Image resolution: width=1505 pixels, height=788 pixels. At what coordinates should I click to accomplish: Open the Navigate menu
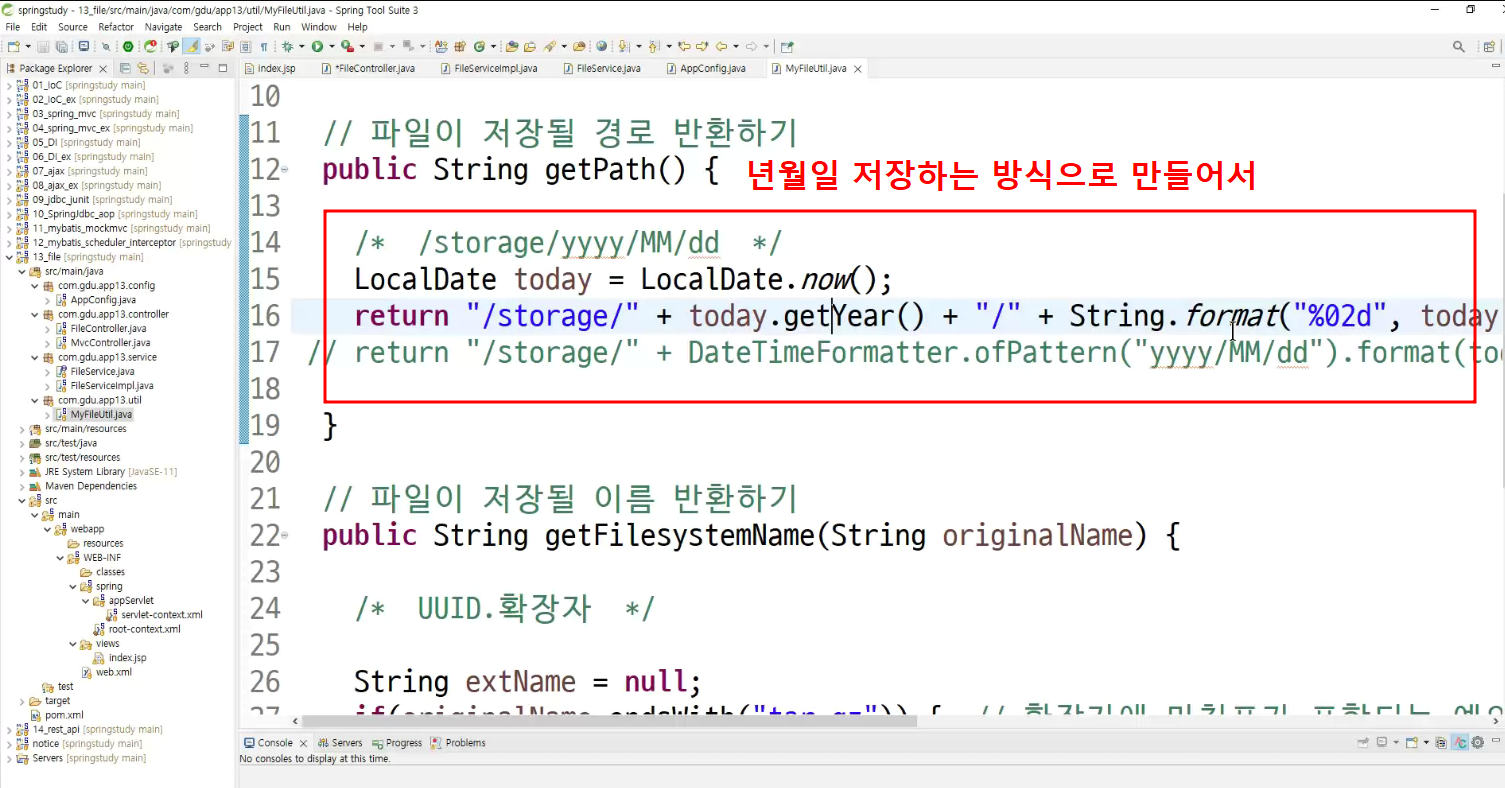[164, 27]
